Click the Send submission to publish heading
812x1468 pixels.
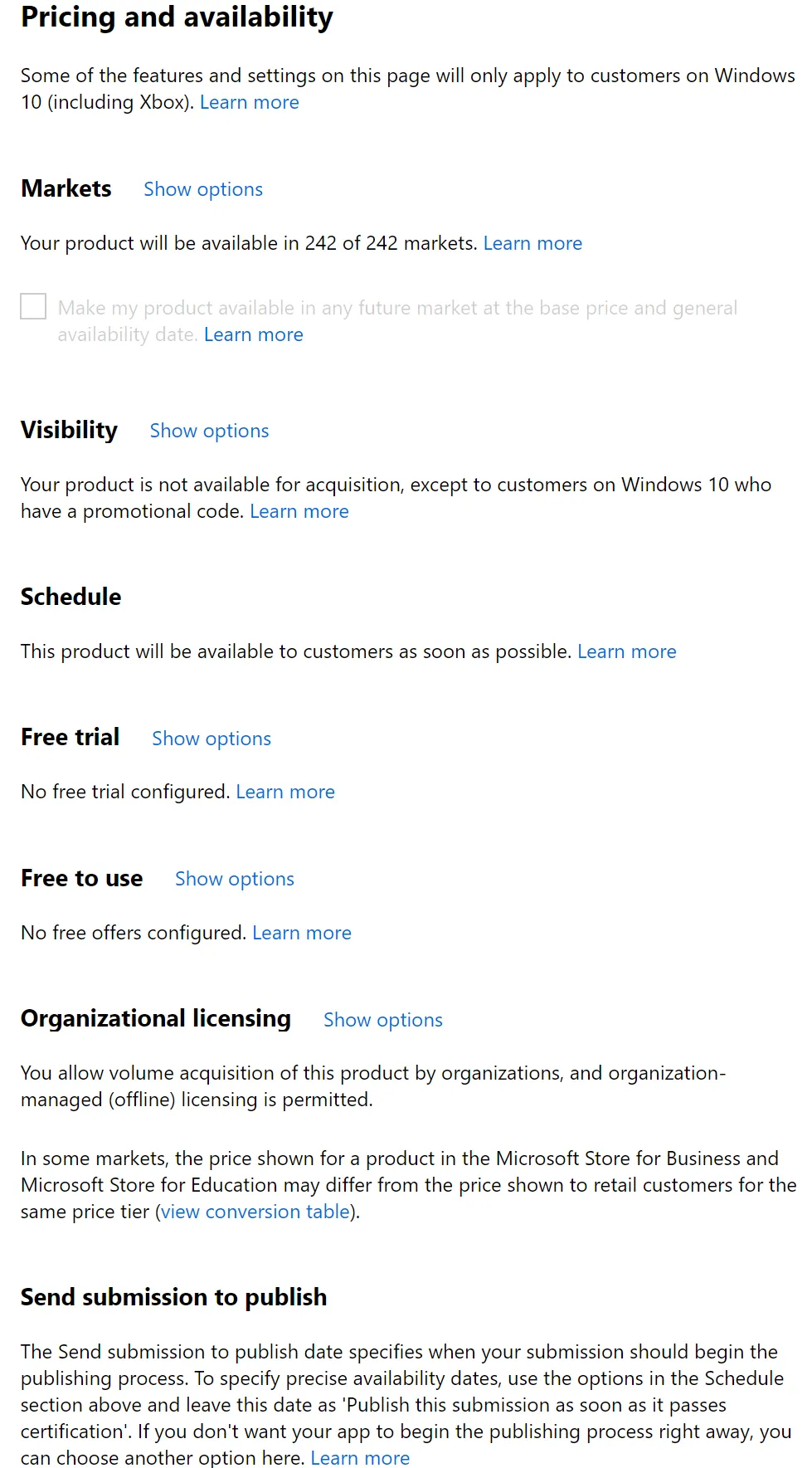tap(173, 1297)
